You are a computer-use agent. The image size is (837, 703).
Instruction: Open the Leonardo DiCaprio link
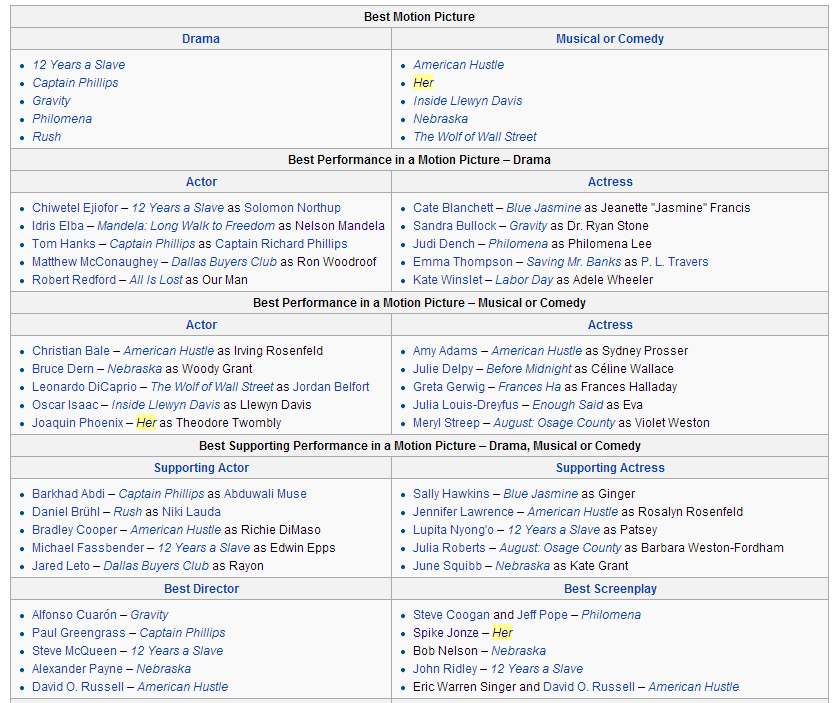click(x=84, y=388)
